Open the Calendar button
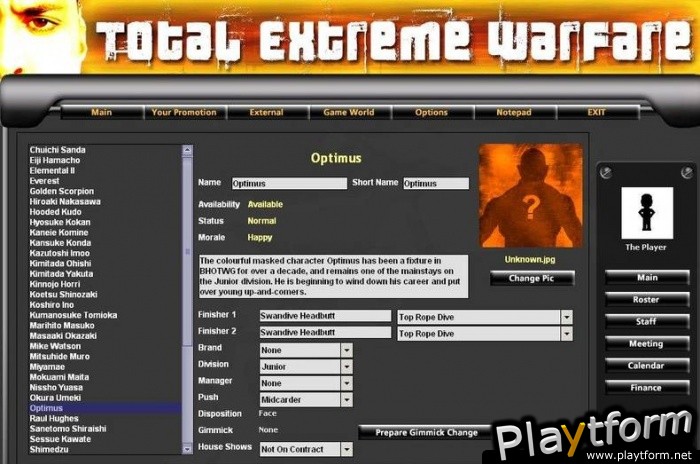This screenshot has width=700, height=464. tap(647, 365)
